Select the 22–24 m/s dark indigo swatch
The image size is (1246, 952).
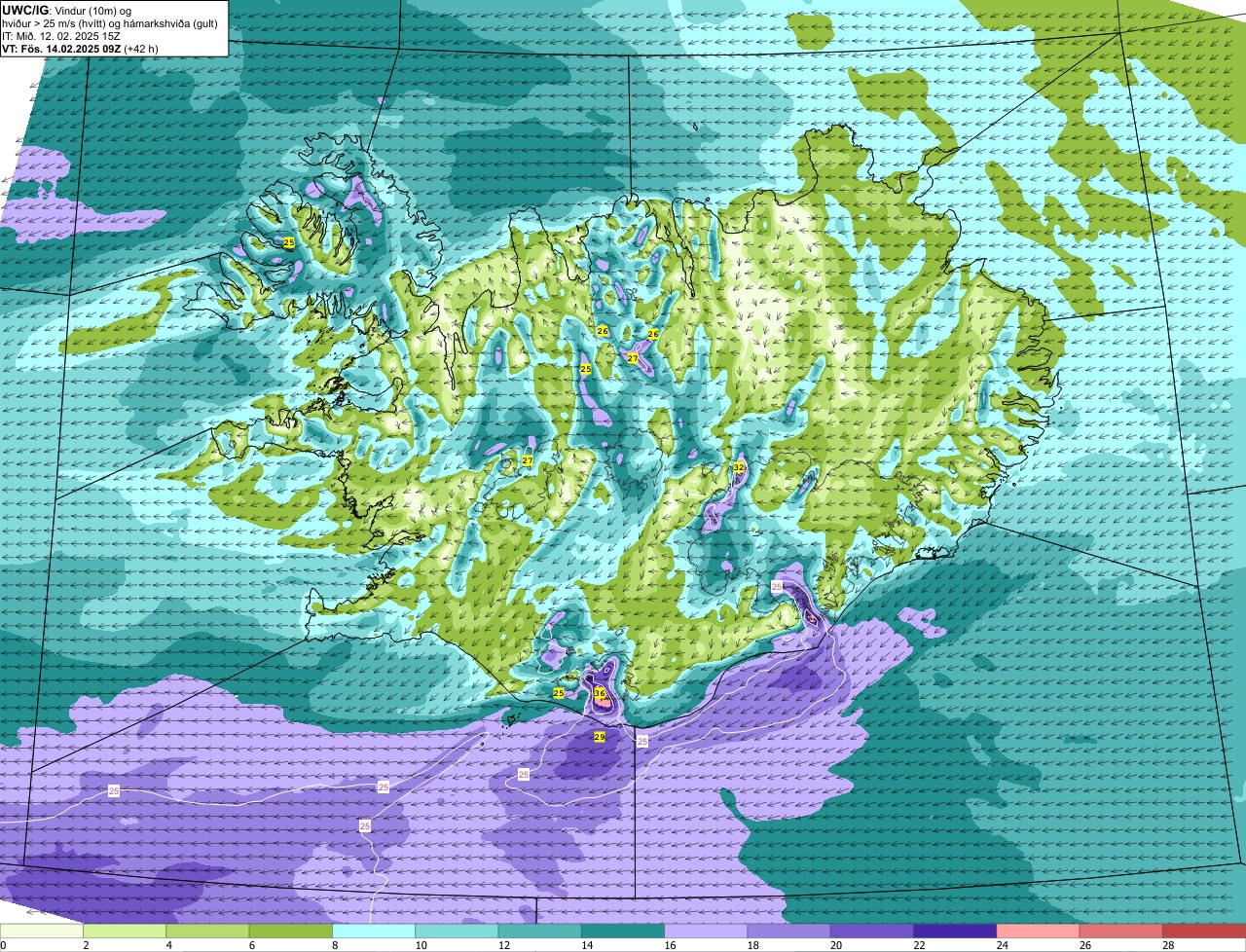[x=955, y=932]
